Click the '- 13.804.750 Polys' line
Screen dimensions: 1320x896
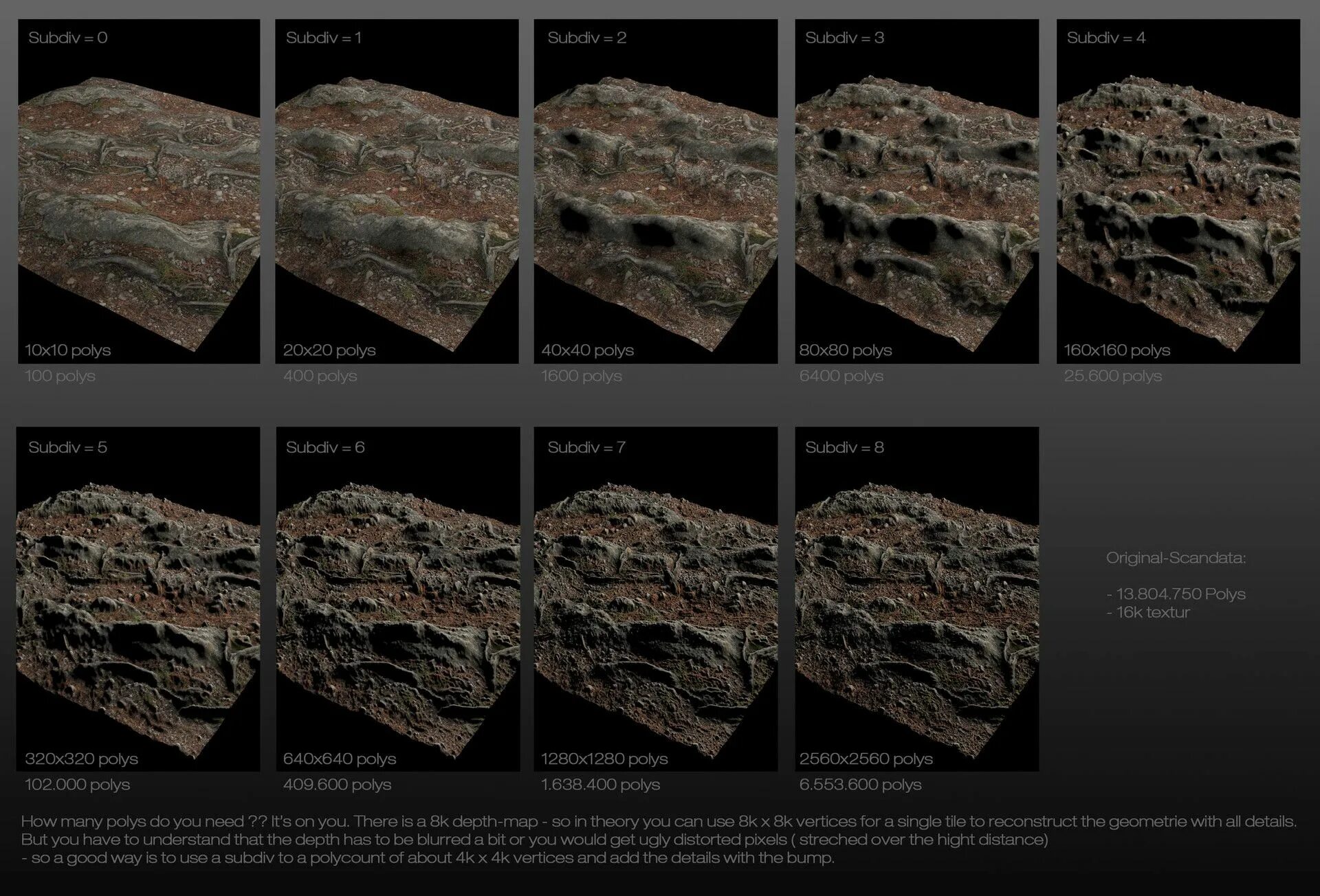(1176, 594)
